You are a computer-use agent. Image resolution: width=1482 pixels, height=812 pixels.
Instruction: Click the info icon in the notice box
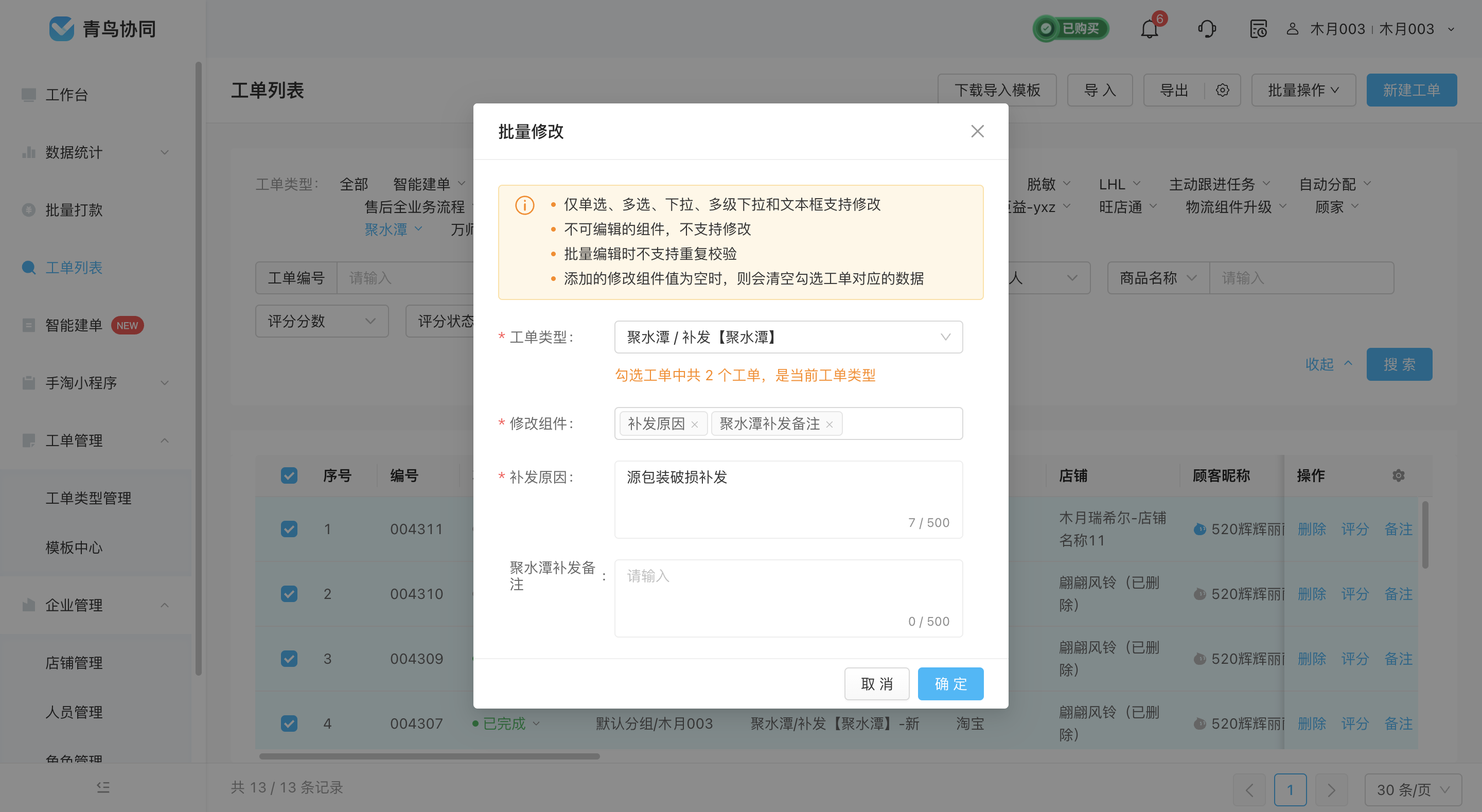(x=525, y=205)
